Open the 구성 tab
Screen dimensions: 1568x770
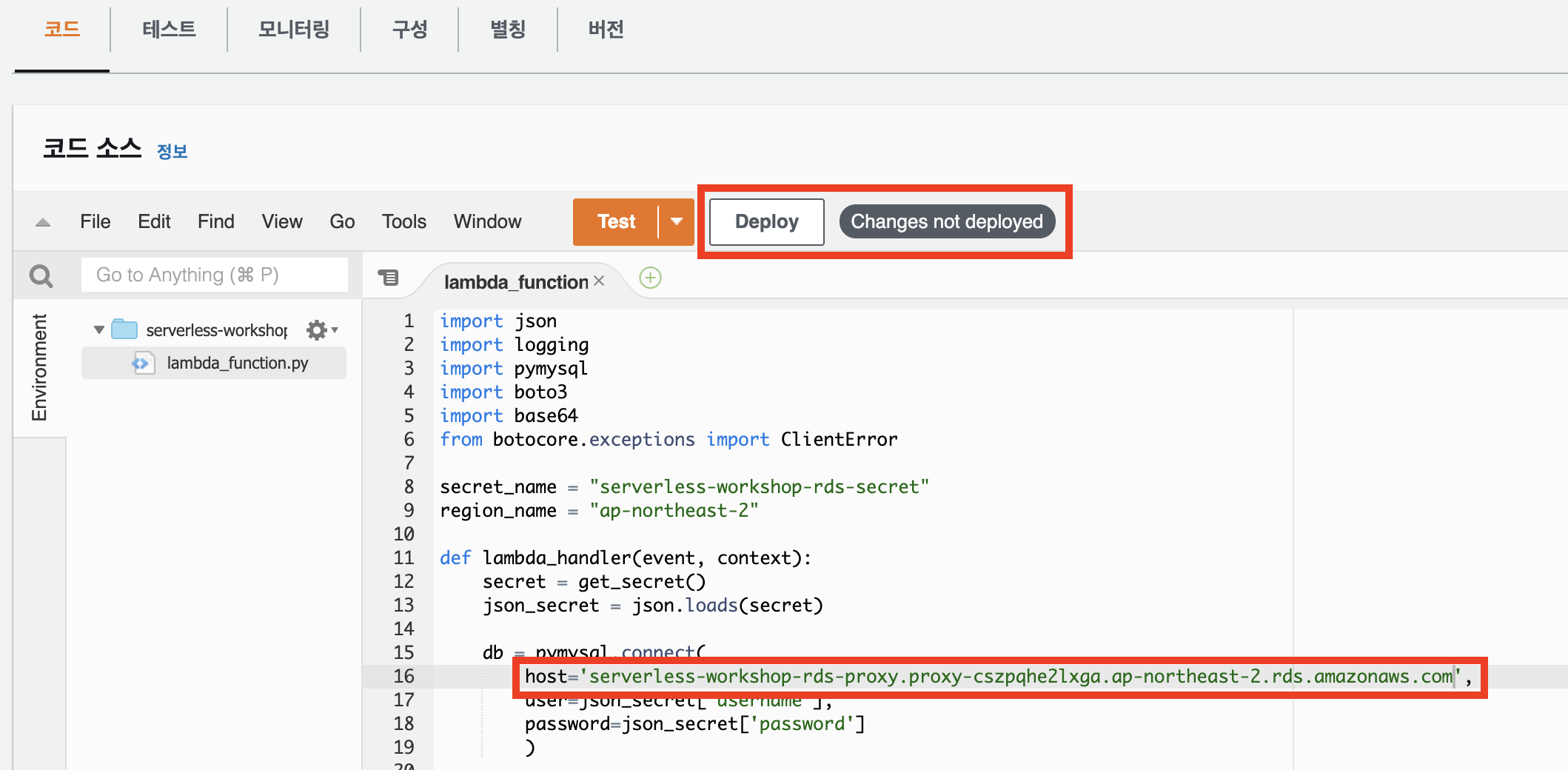[409, 30]
